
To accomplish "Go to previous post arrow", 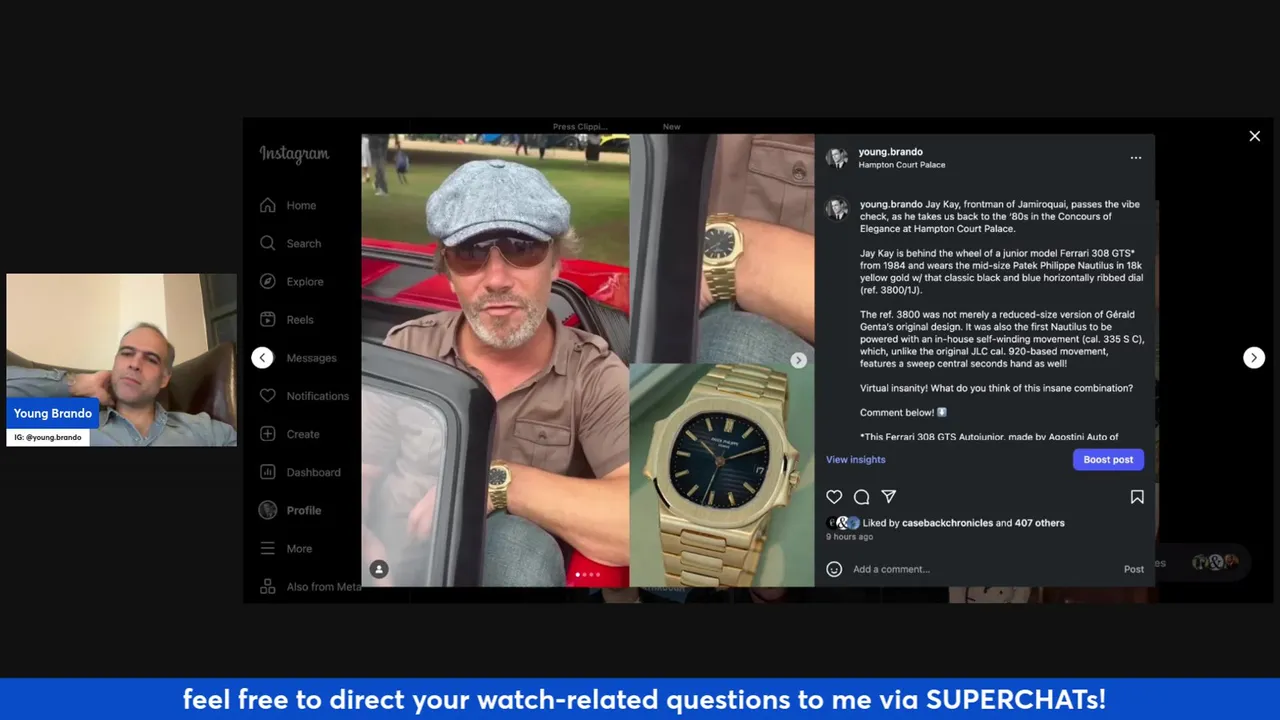I will pyautogui.click(x=262, y=358).
